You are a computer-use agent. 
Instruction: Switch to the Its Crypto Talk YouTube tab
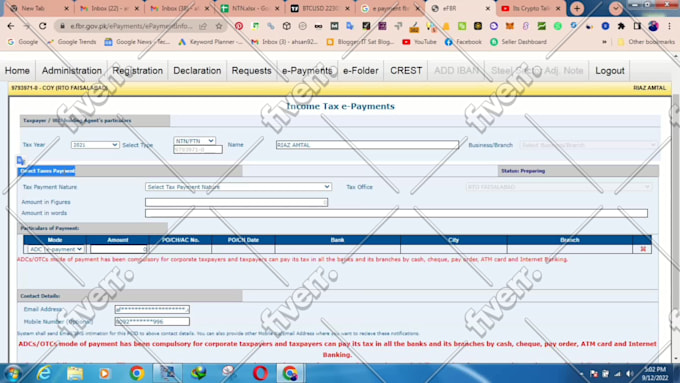531,9
